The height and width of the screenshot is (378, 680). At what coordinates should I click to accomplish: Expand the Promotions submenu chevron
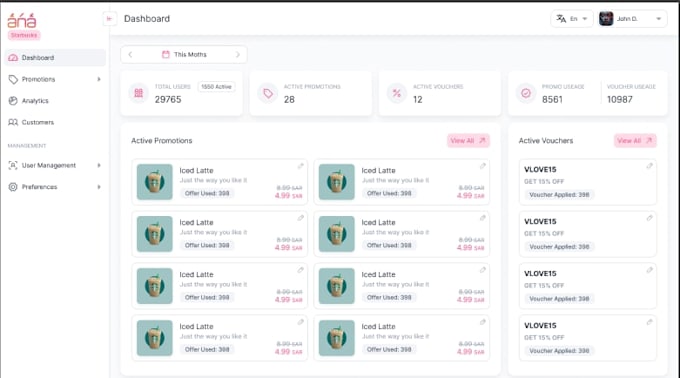pos(99,79)
